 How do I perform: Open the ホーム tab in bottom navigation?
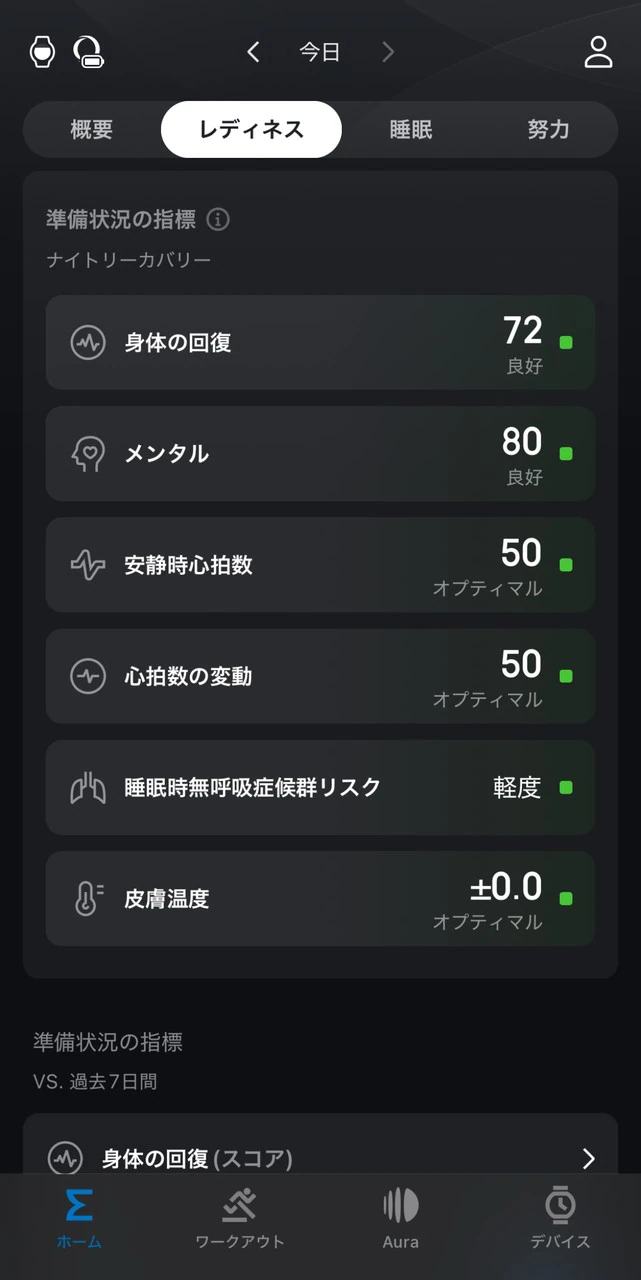coord(79,1219)
